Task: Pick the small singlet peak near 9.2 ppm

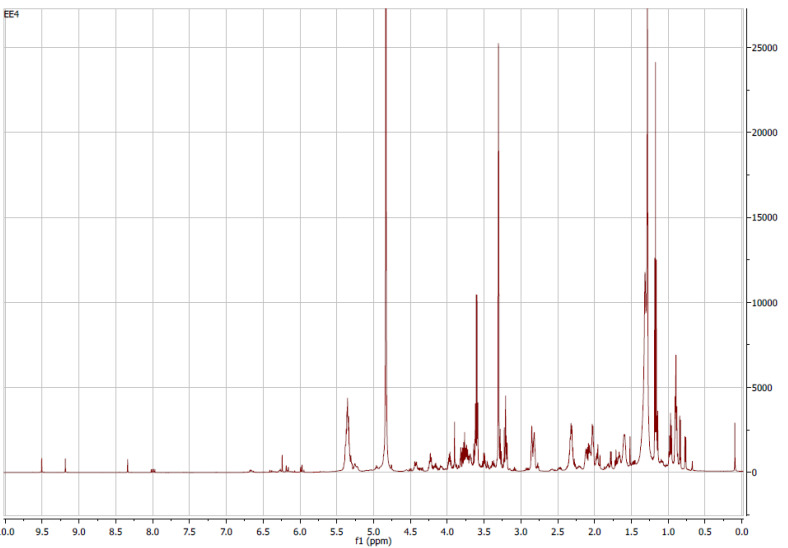Action: (x=65, y=465)
